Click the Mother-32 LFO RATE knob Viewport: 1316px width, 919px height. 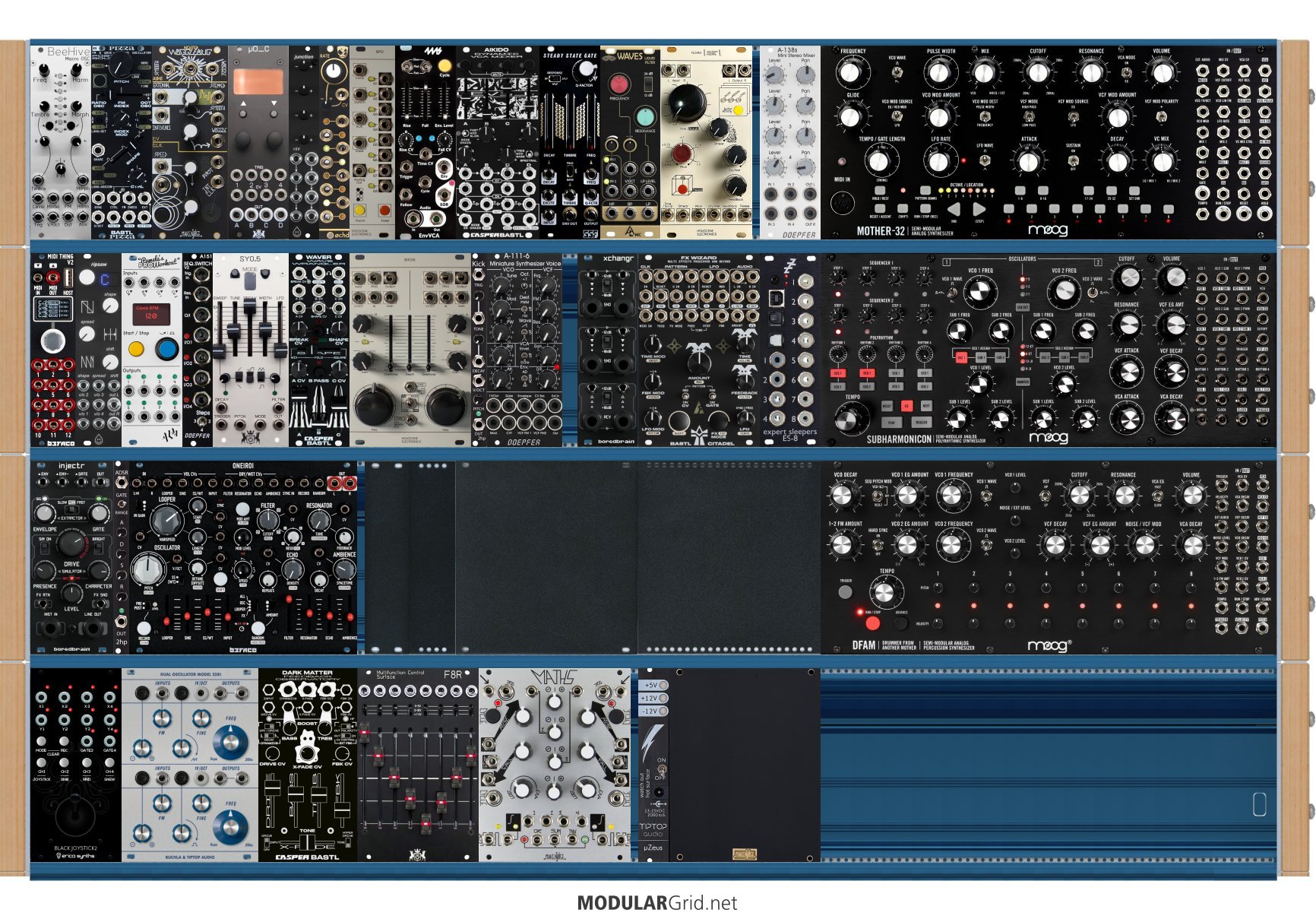pyautogui.click(x=941, y=161)
